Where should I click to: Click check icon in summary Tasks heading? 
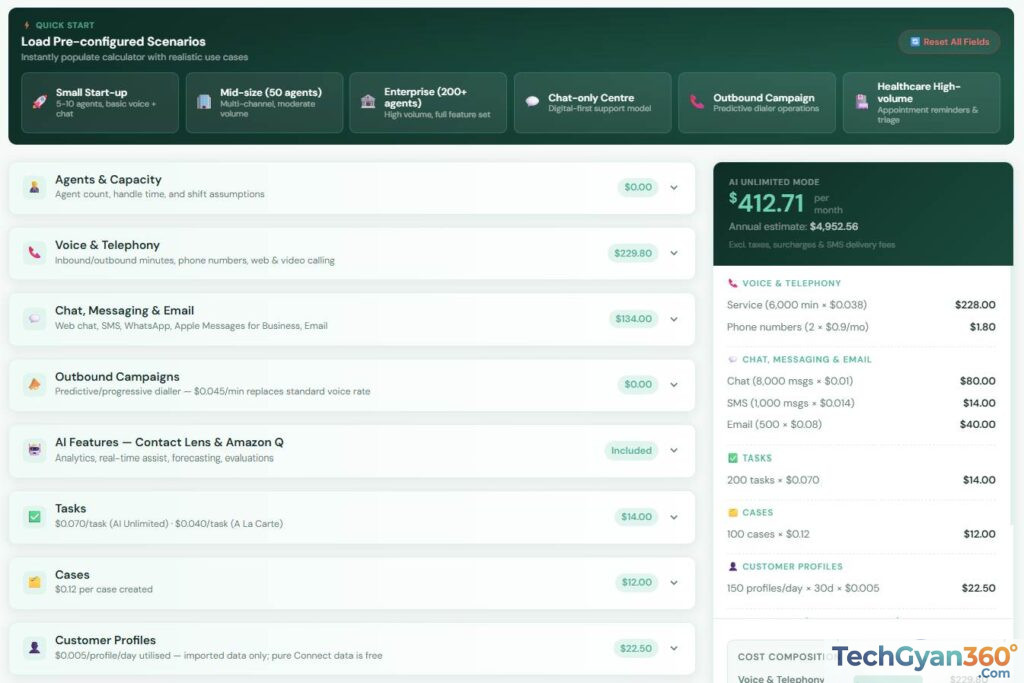click(733, 458)
